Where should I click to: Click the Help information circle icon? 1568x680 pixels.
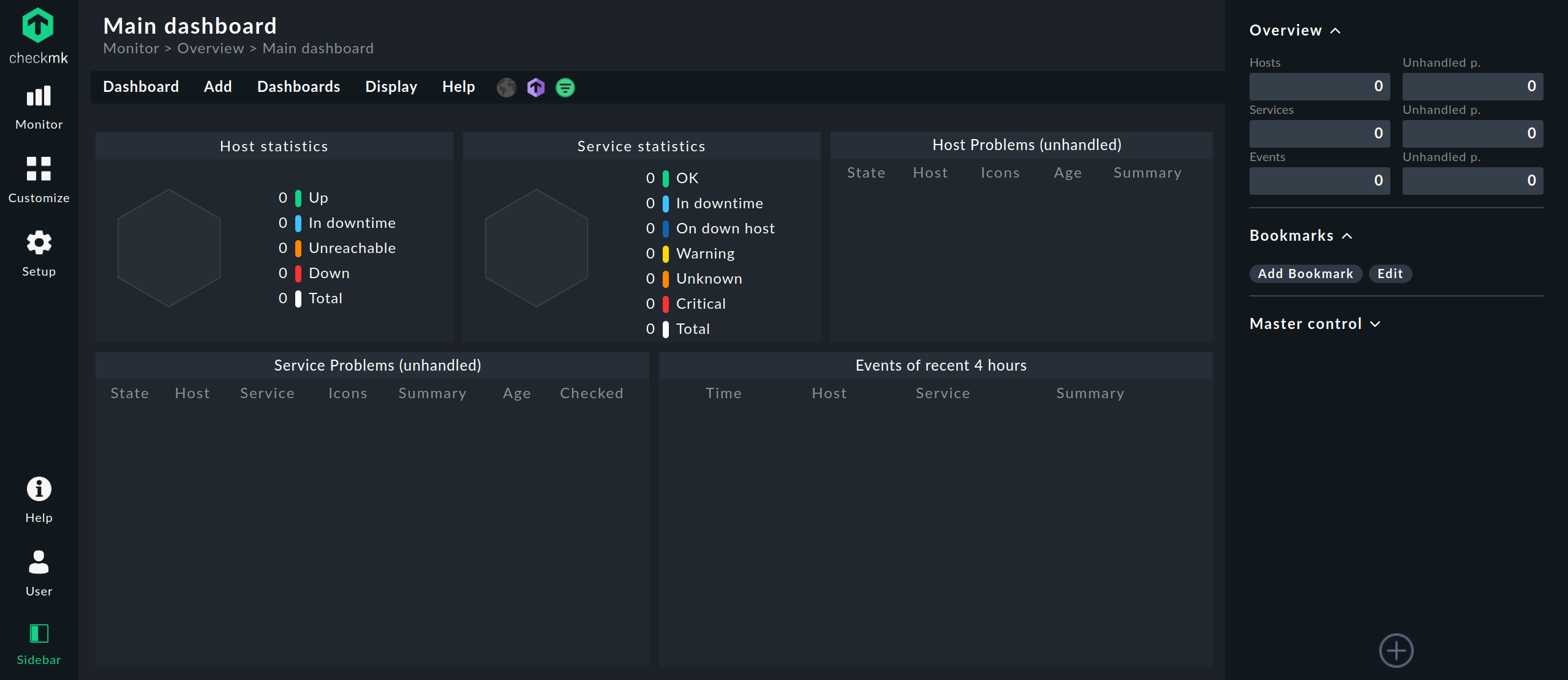[x=38, y=490]
